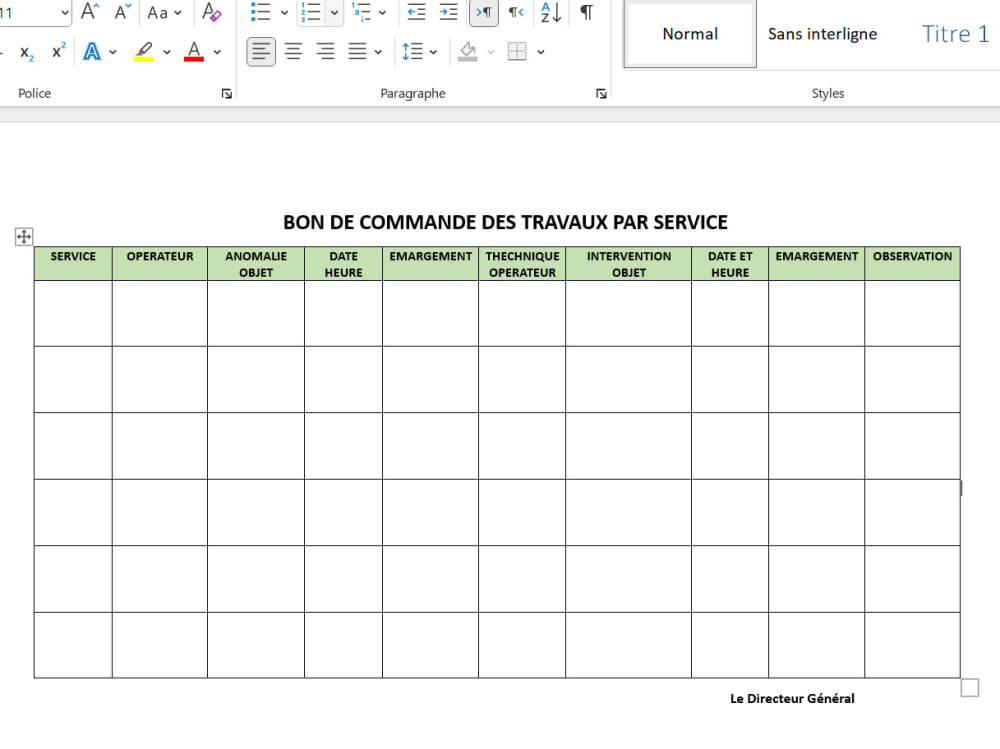Open the justify options dropdown arrow
Image resolution: width=1000 pixels, height=749 pixels.
tap(378, 52)
